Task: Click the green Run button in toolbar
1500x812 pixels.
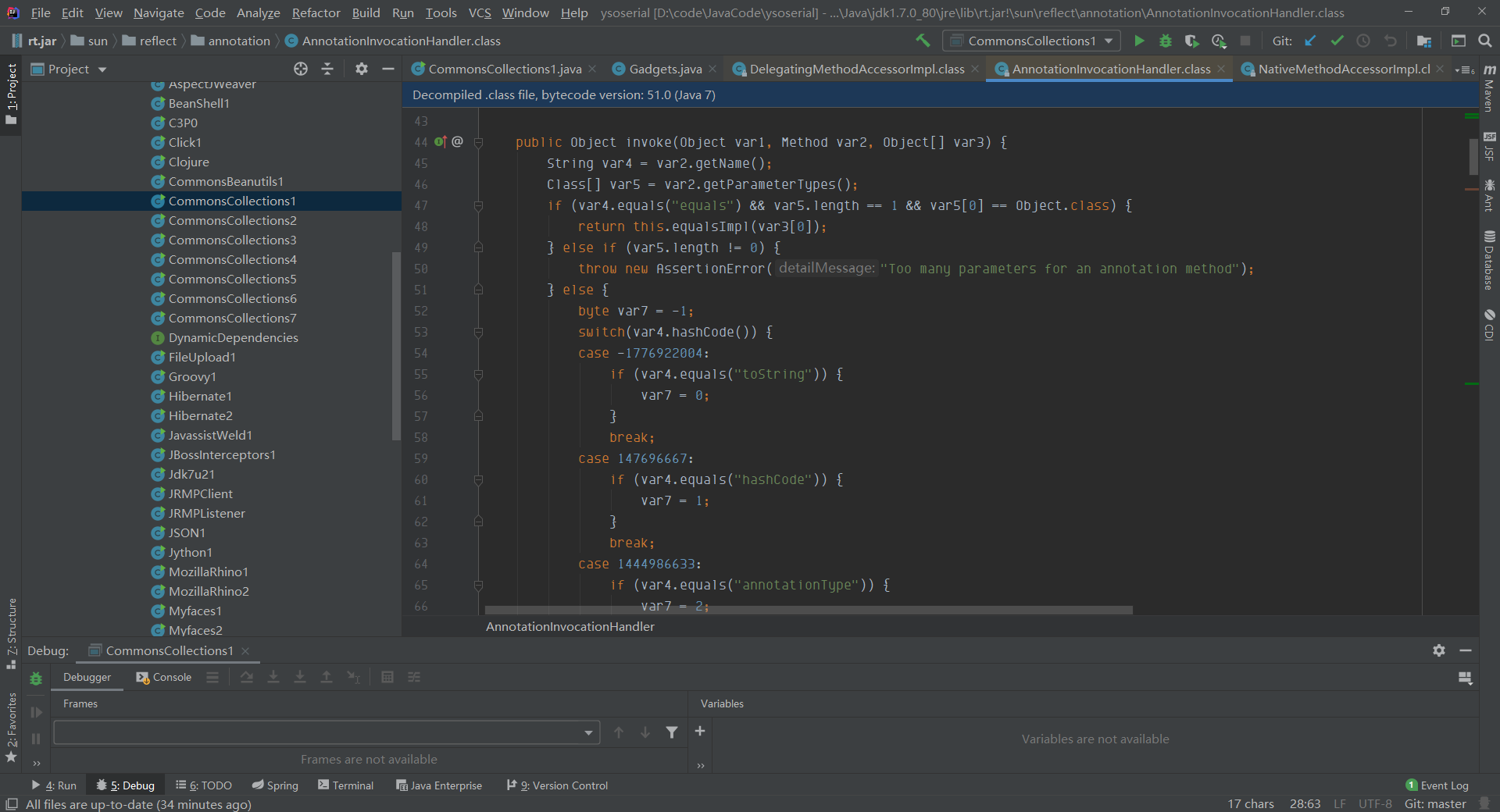Action: [x=1139, y=41]
